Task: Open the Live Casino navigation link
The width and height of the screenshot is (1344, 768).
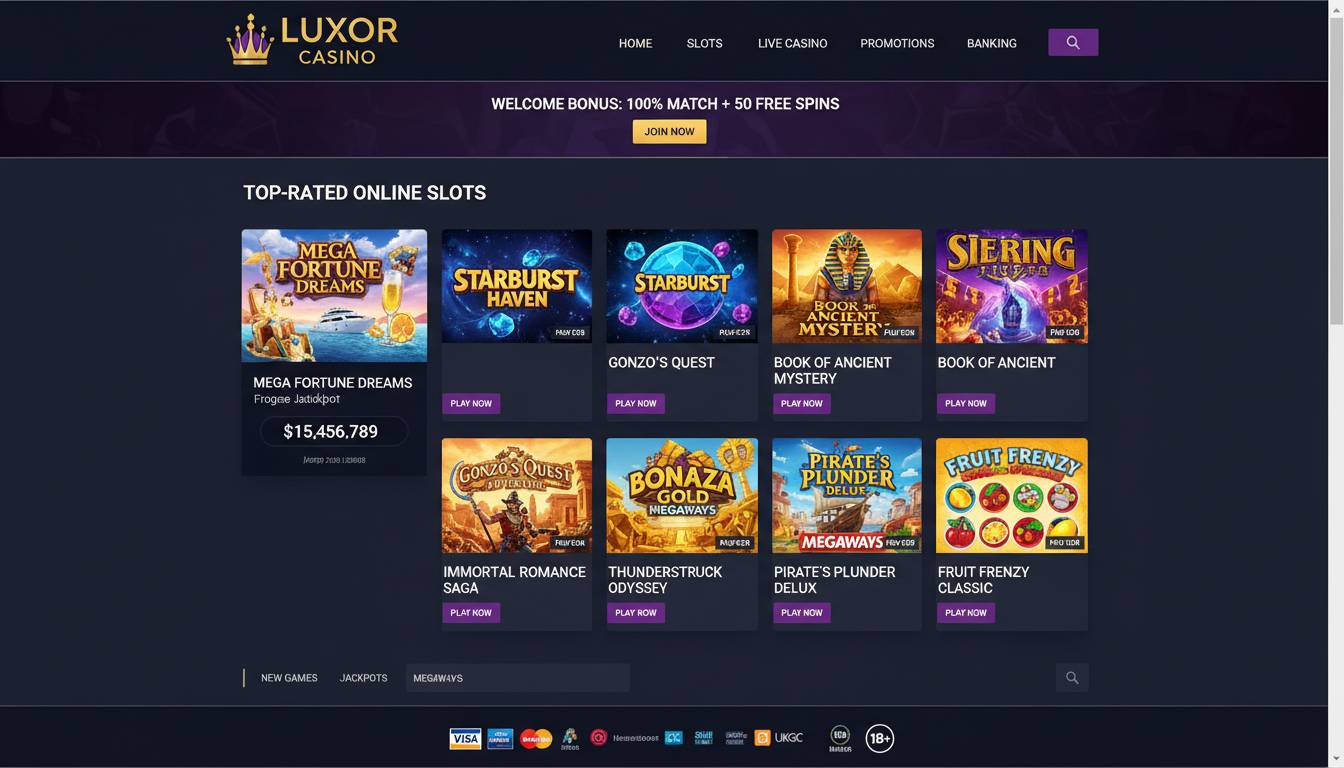Action: 792,43
